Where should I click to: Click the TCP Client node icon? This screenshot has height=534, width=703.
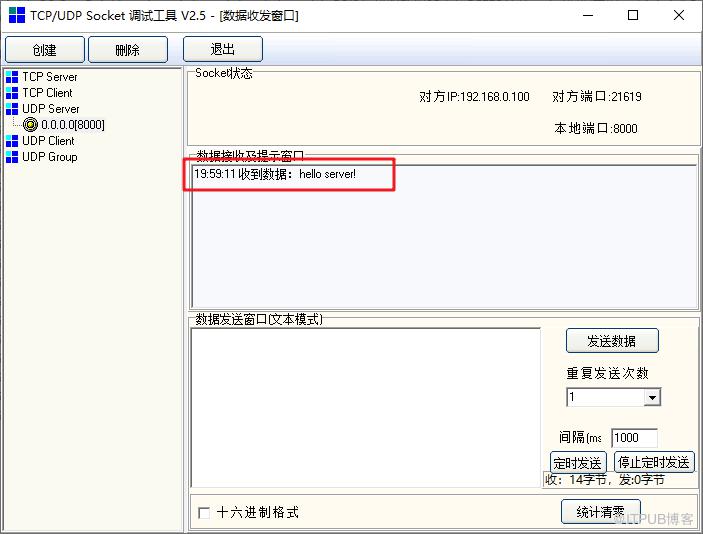12,93
